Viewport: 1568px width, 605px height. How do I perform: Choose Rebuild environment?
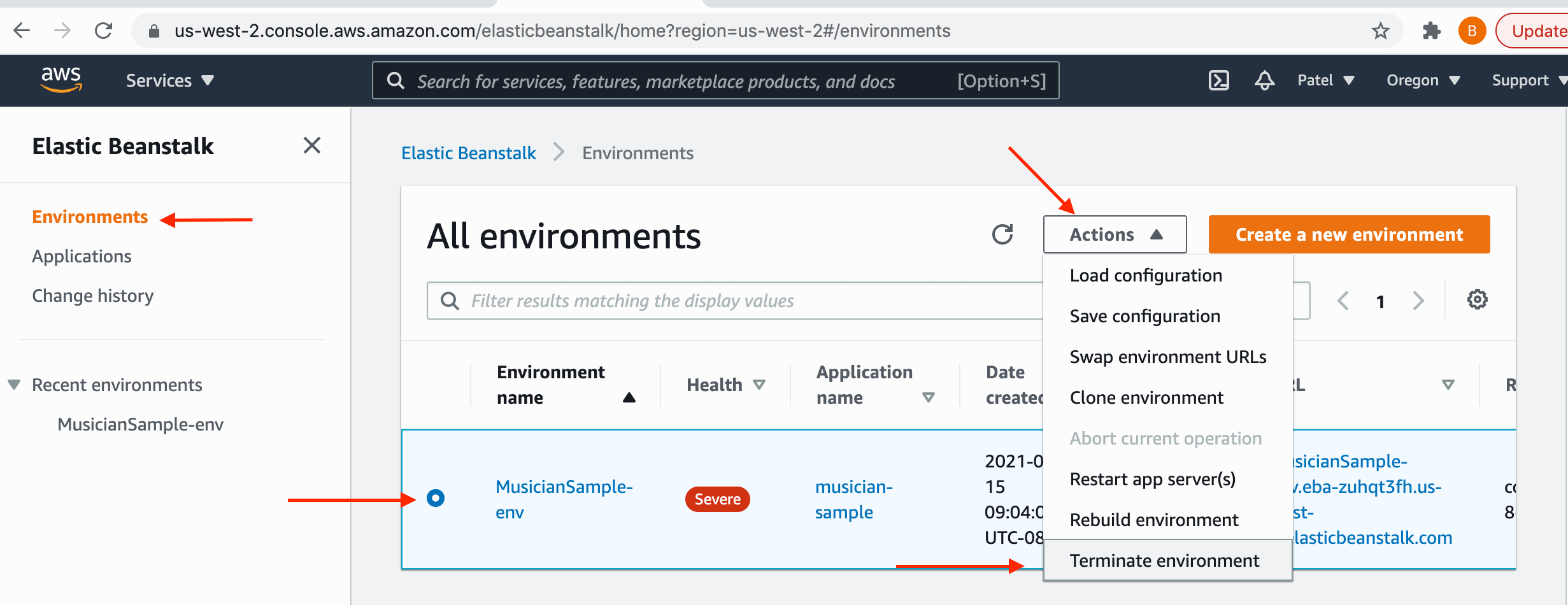click(1168, 520)
